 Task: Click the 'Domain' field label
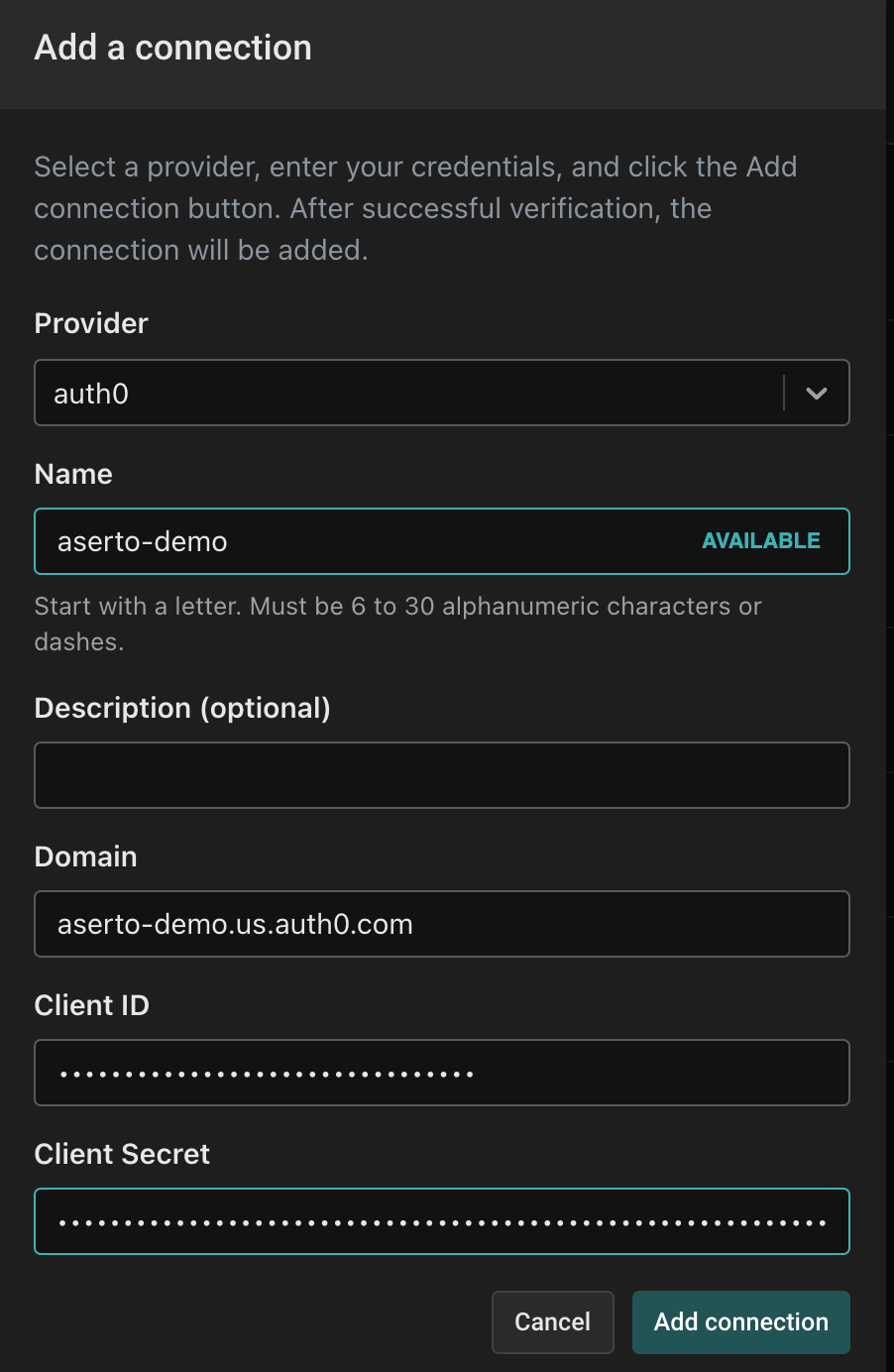pos(86,857)
